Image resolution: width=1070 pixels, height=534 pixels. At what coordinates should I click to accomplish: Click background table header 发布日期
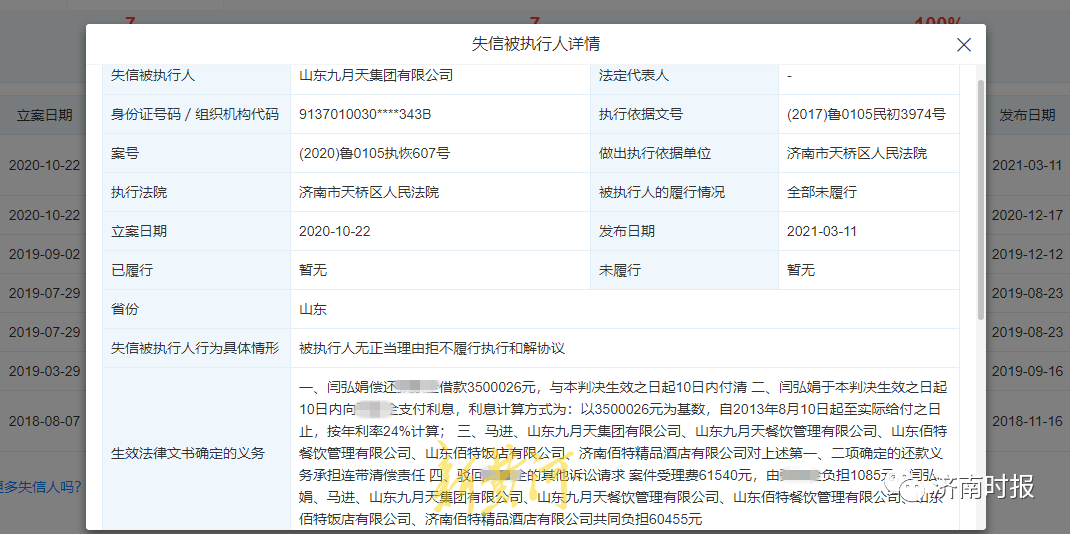[1027, 115]
